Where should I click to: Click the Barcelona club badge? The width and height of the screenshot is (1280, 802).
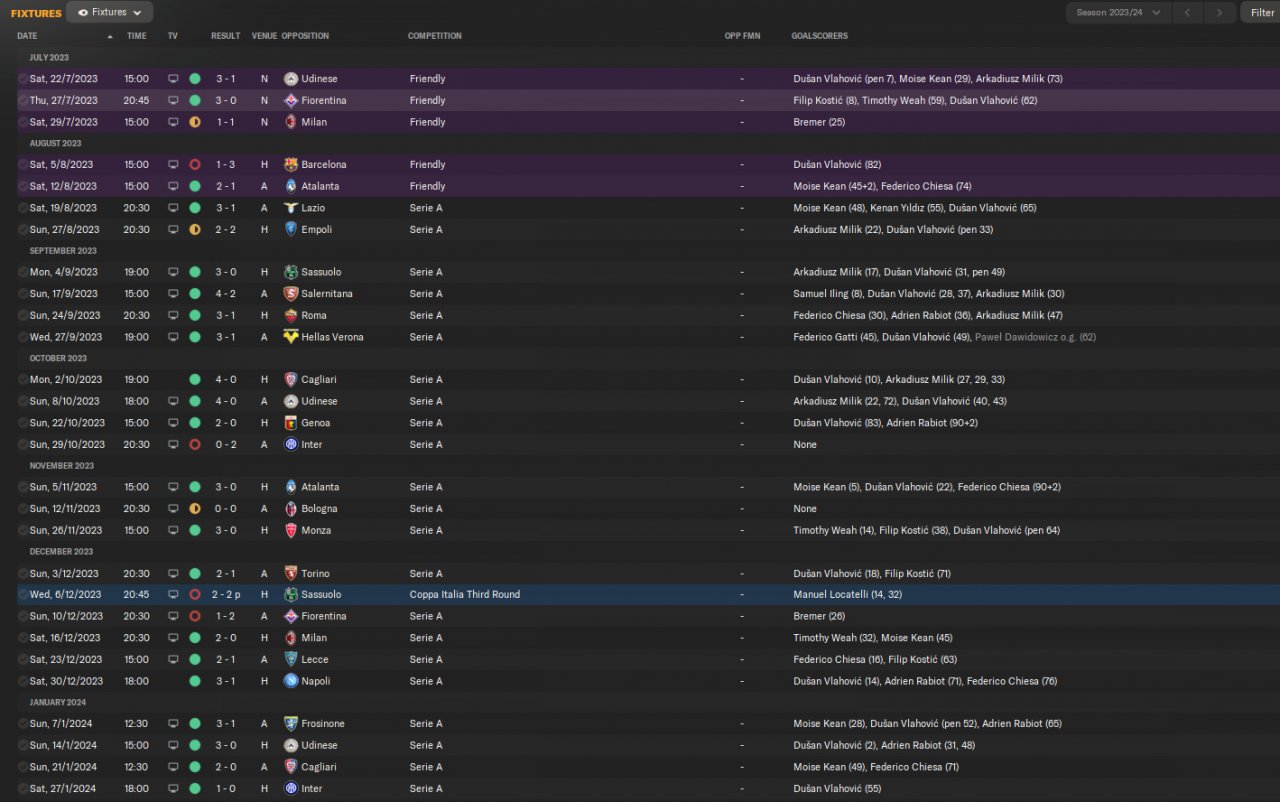(291, 165)
